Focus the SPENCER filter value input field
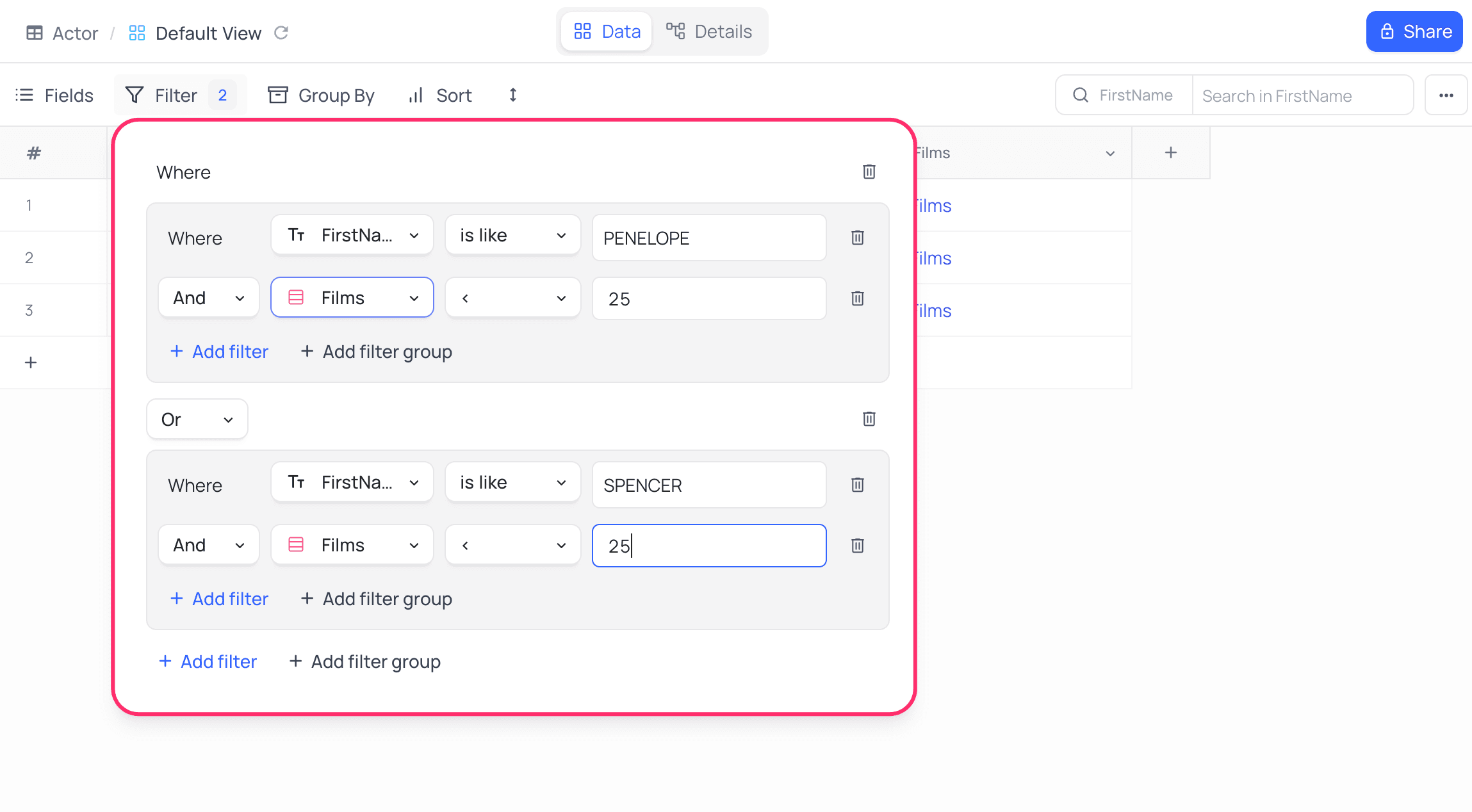 coord(708,485)
